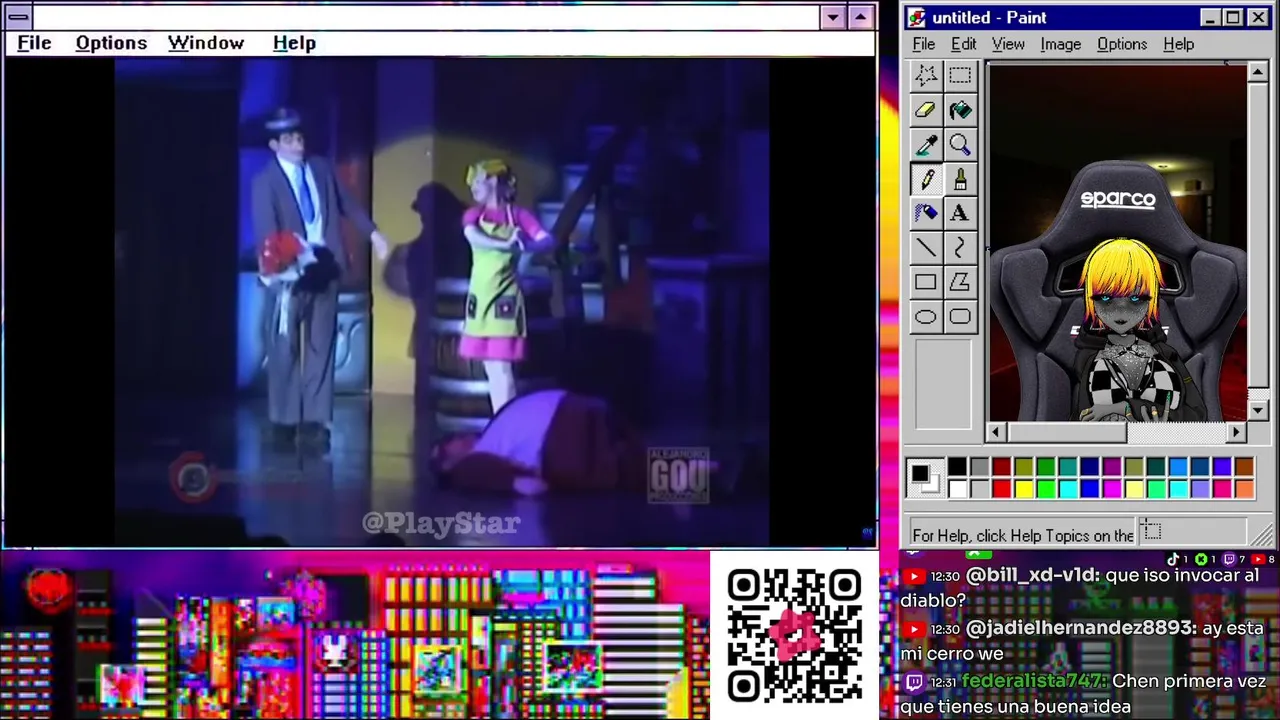Click the Paint icon in the title bar

click(x=917, y=17)
